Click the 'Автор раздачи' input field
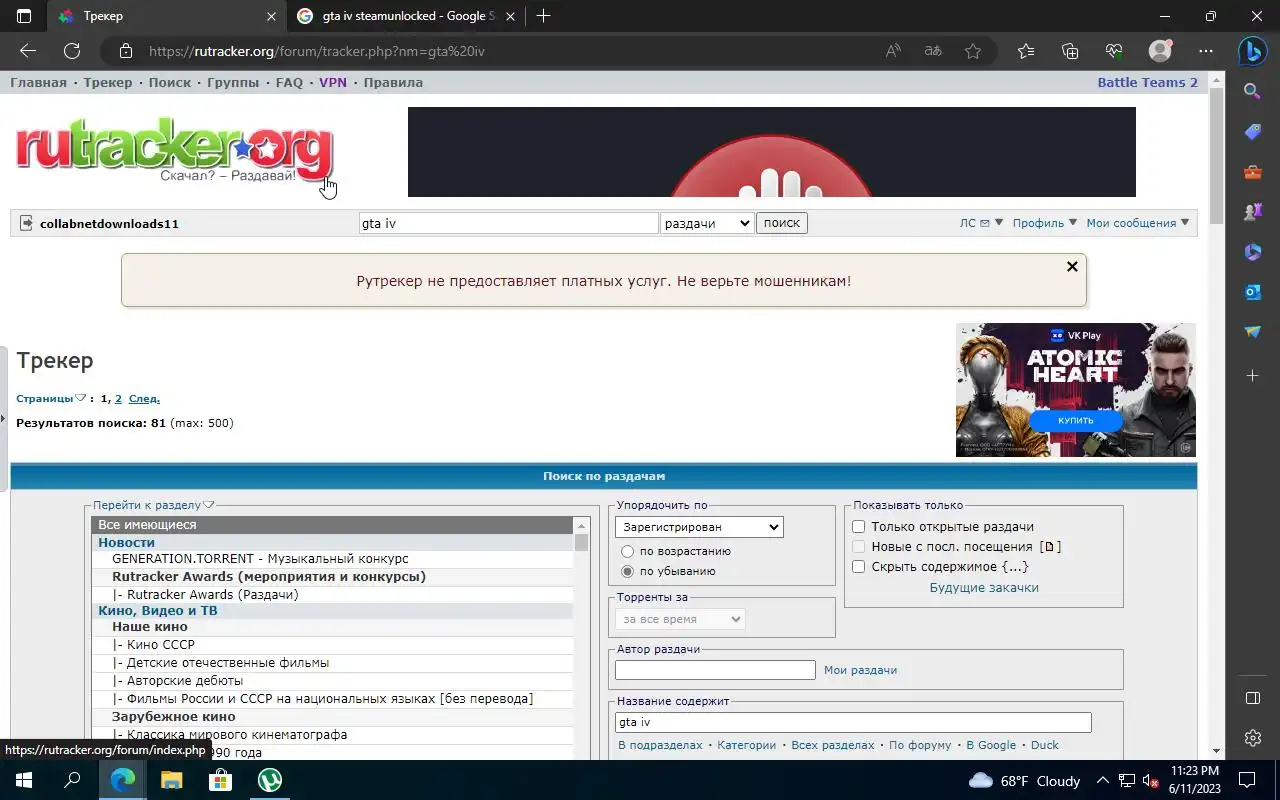 (x=715, y=670)
